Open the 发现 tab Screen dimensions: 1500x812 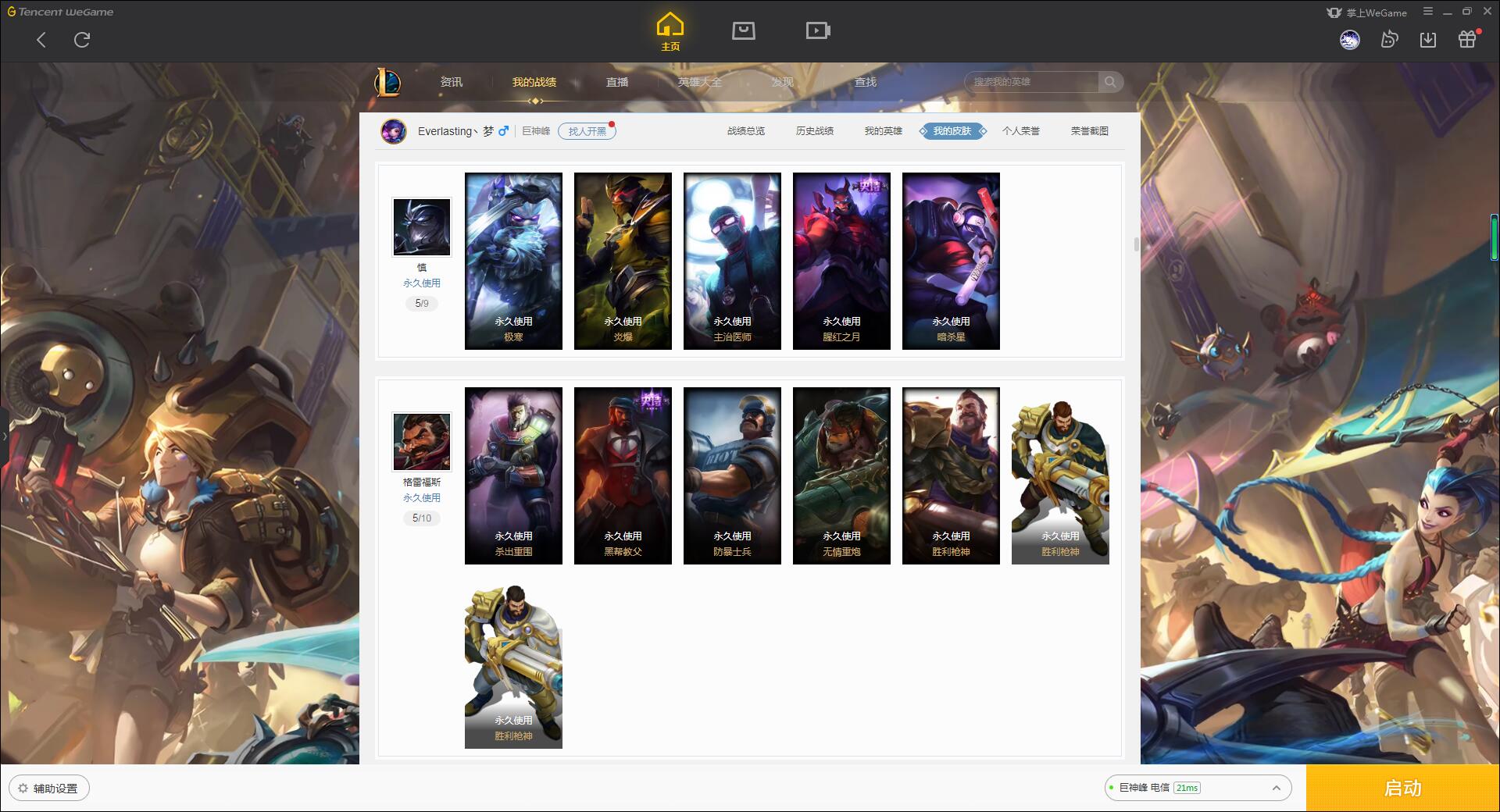[782, 82]
